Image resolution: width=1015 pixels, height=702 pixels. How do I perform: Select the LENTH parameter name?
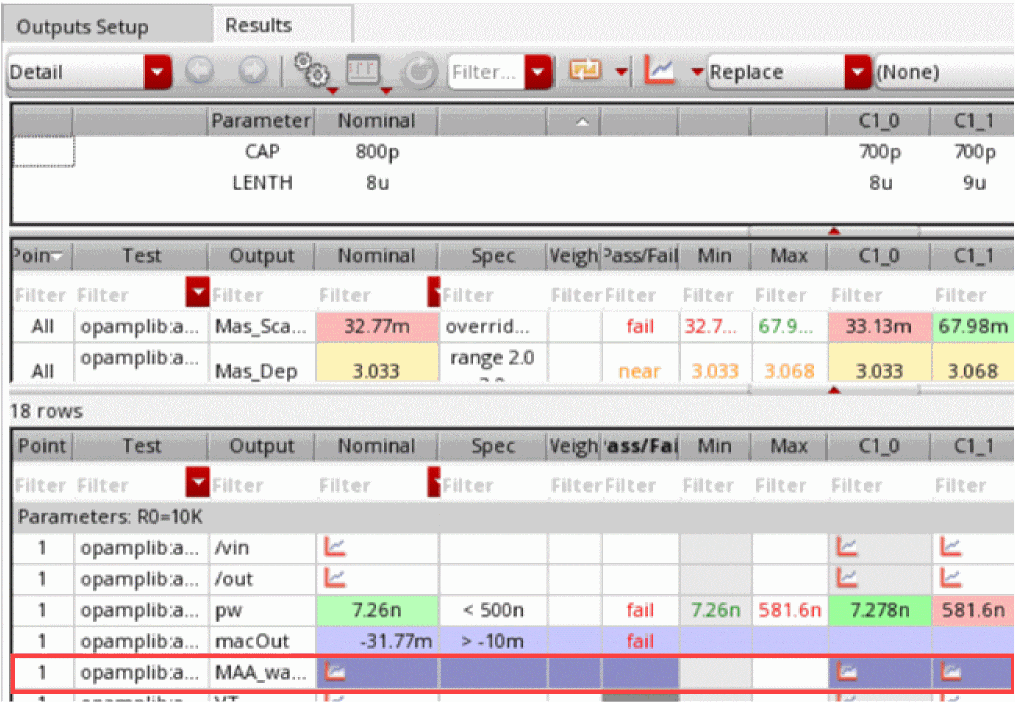point(262,183)
